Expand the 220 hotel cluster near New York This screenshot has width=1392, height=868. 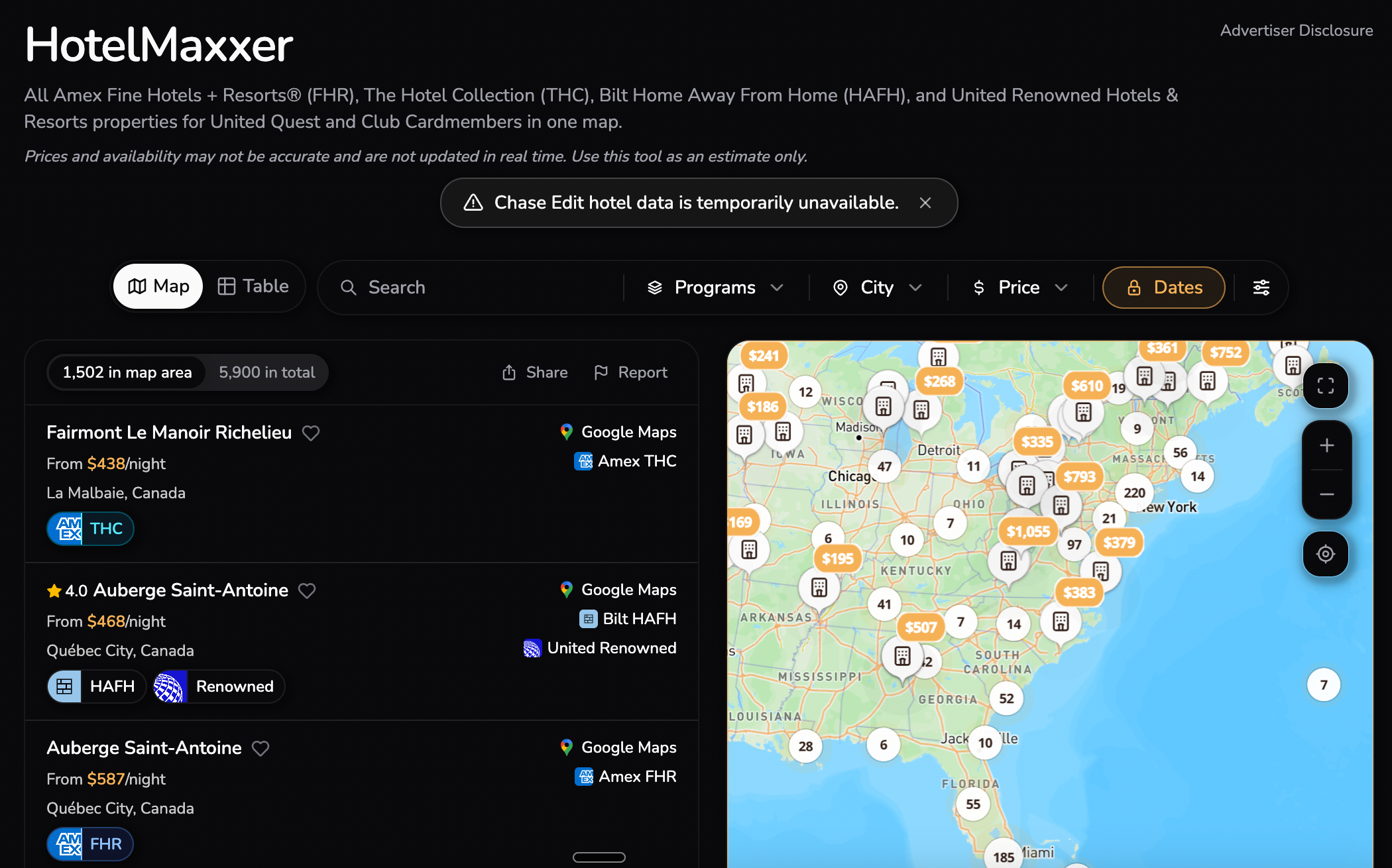click(1135, 493)
